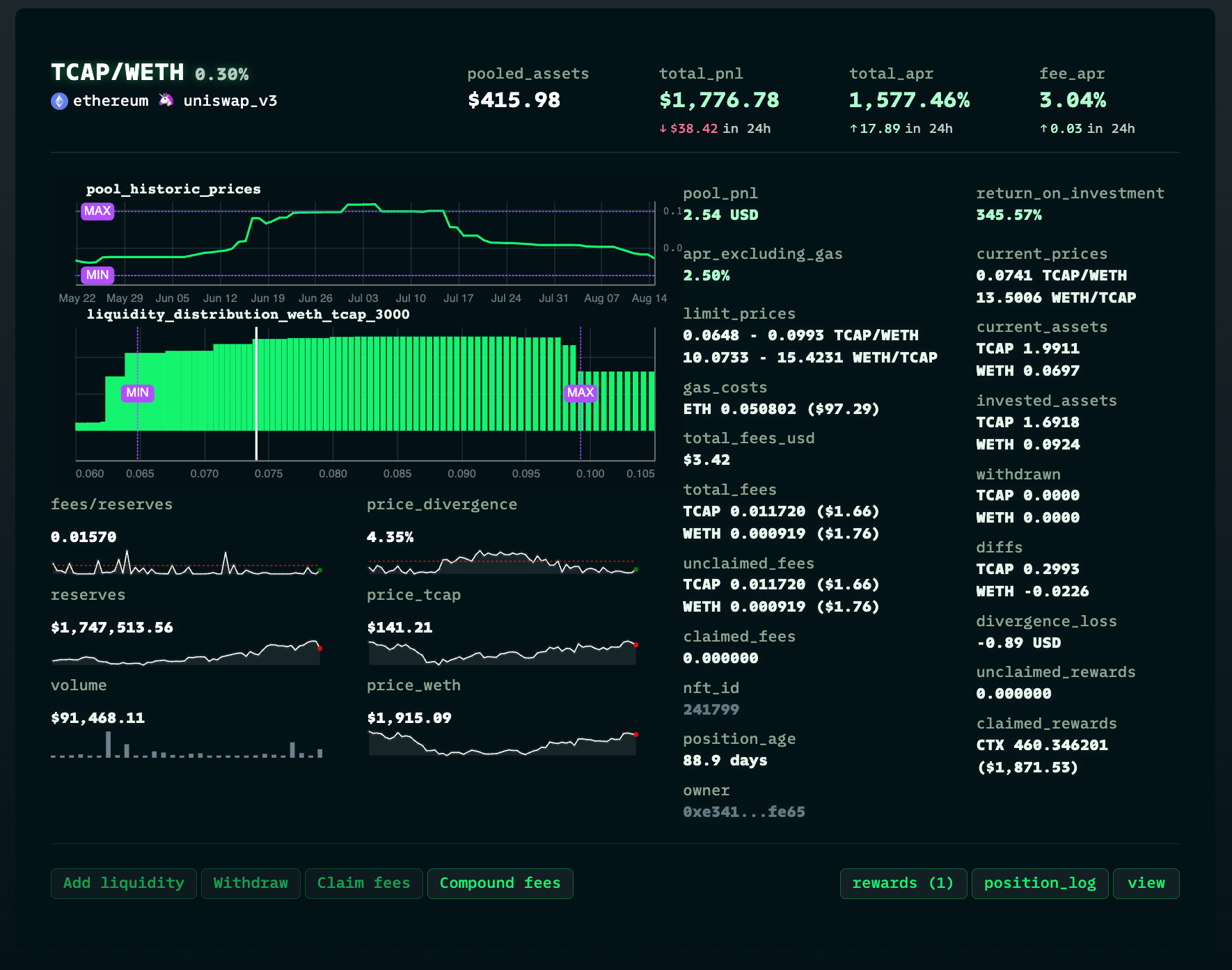The height and width of the screenshot is (970, 1232).
Task: Click the Uniswap unicorn icon
Action: point(166,100)
